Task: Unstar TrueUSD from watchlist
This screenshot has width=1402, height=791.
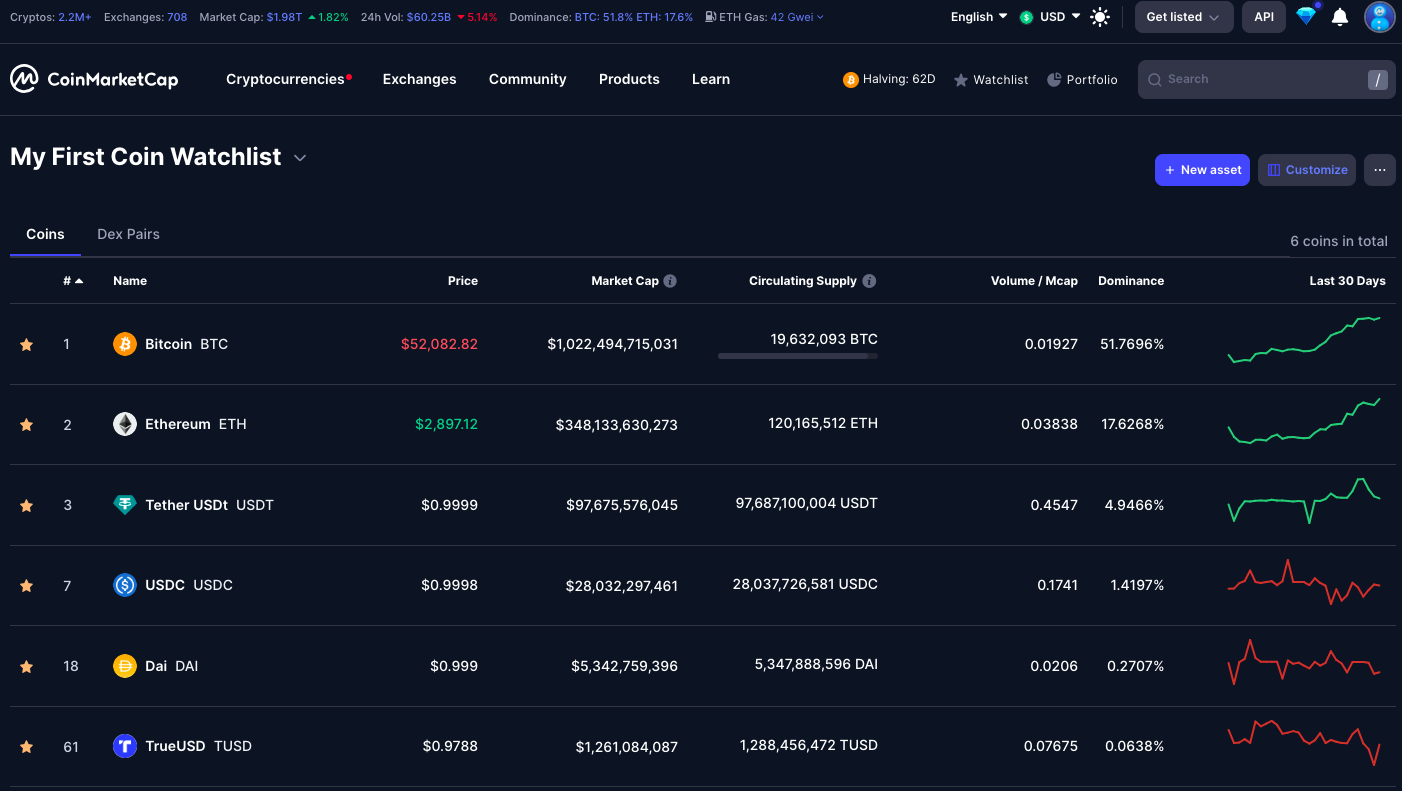Action: click(x=26, y=746)
